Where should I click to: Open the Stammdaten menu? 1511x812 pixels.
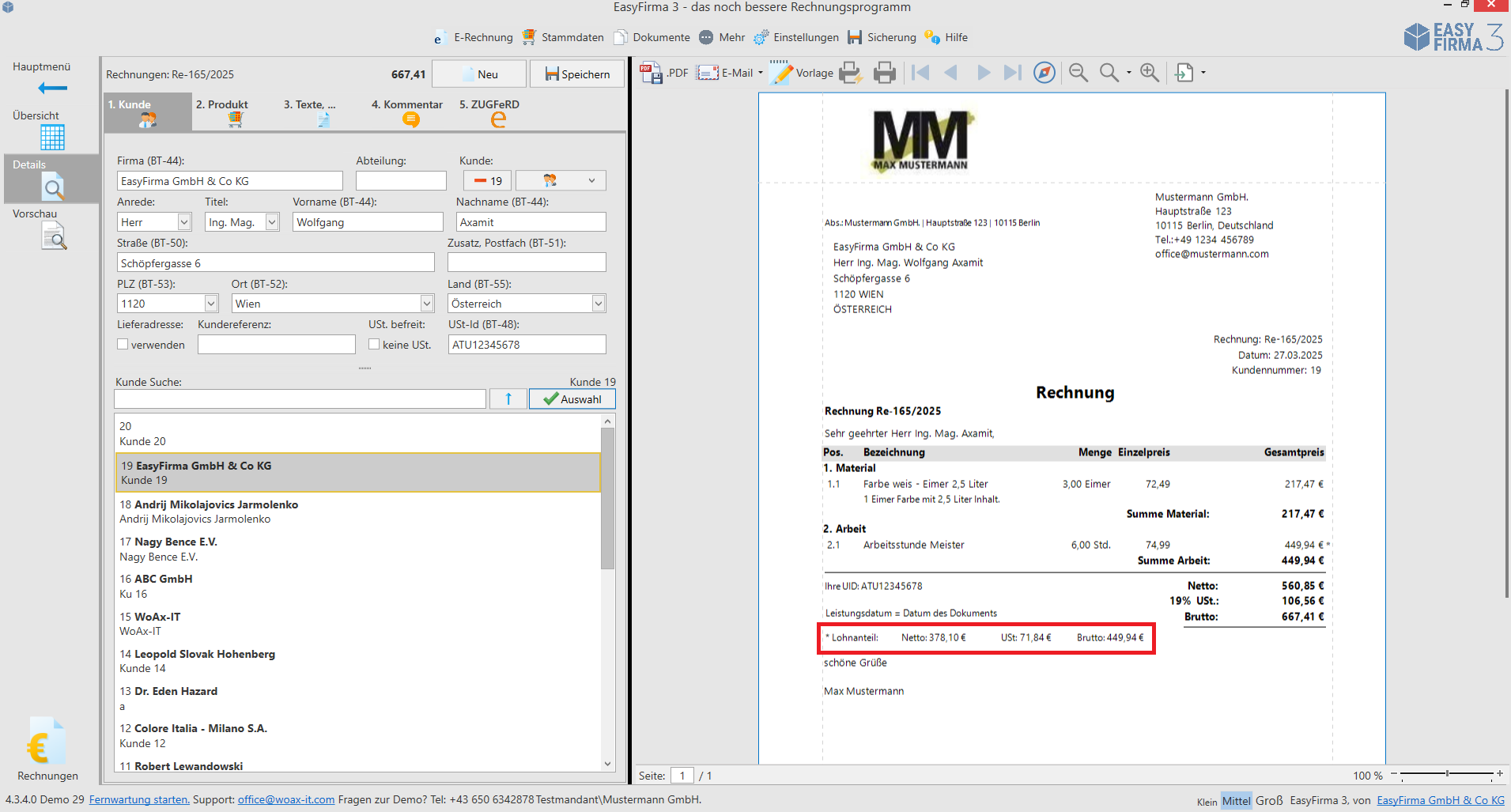563,37
